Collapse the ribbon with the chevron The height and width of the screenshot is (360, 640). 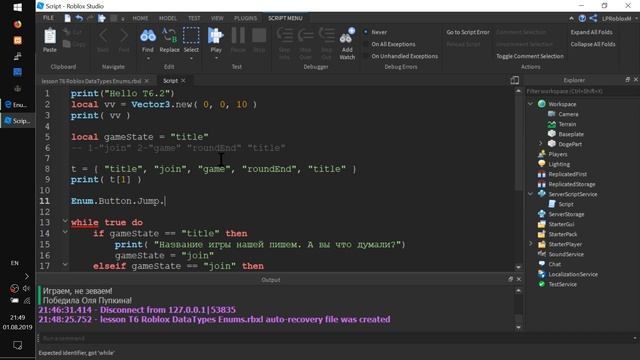point(571,18)
